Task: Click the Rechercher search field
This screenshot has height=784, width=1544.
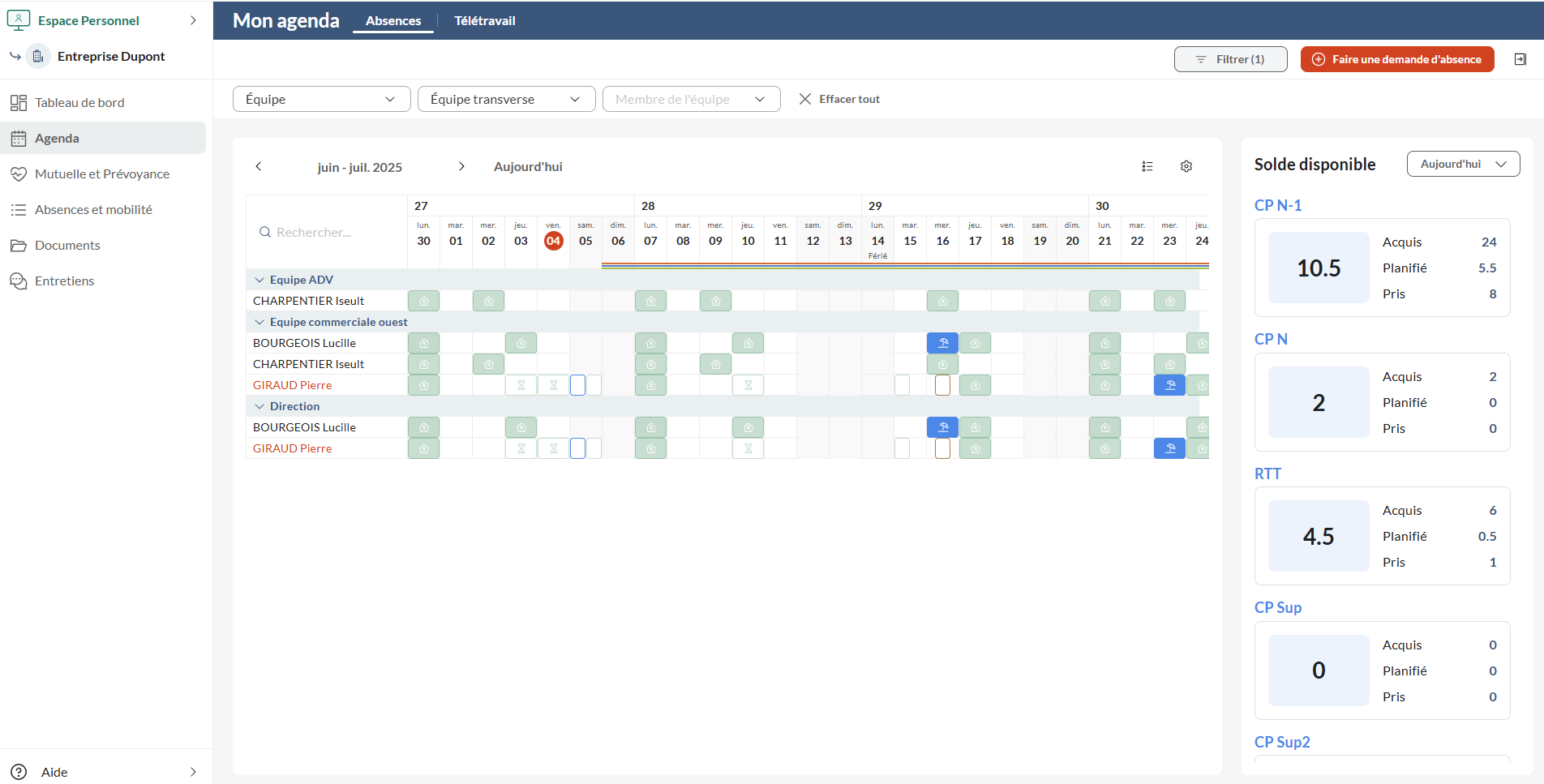Action: pyautogui.click(x=327, y=232)
